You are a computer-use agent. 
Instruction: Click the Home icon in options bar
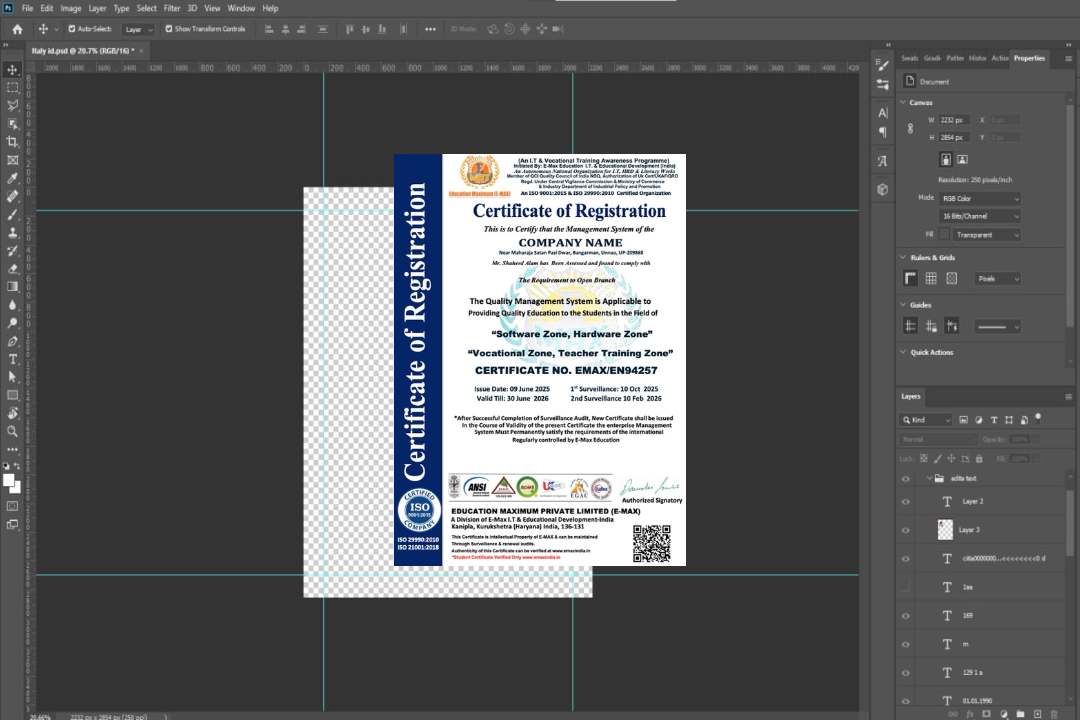click(17, 29)
